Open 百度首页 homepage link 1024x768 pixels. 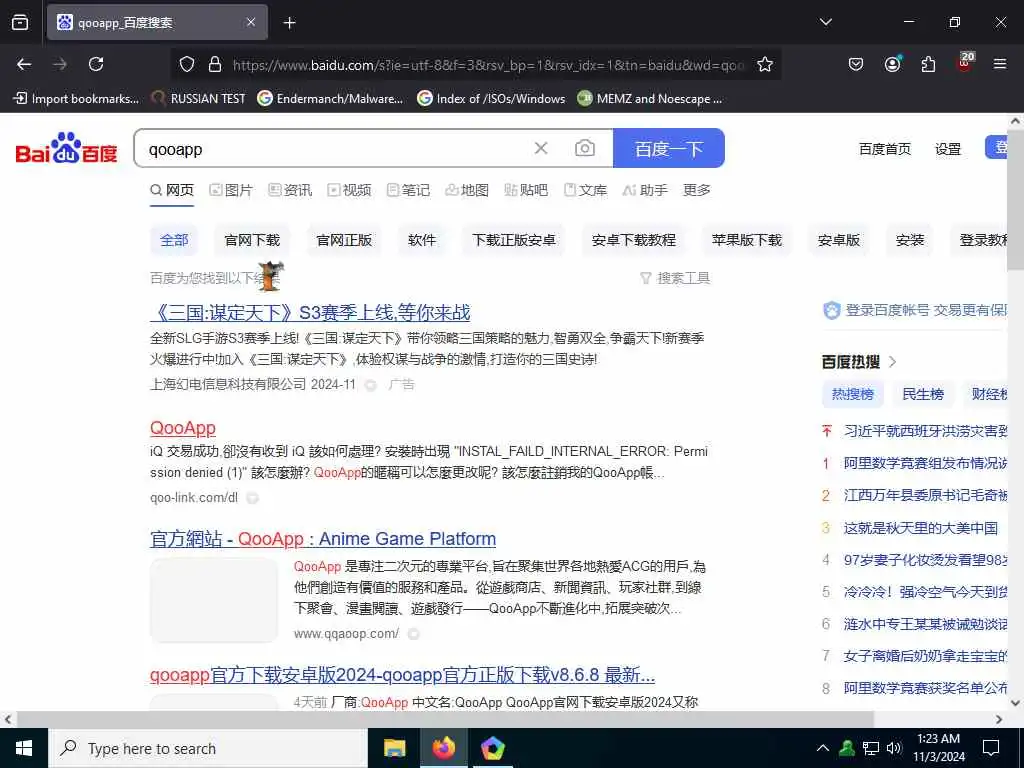click(885, 149)
